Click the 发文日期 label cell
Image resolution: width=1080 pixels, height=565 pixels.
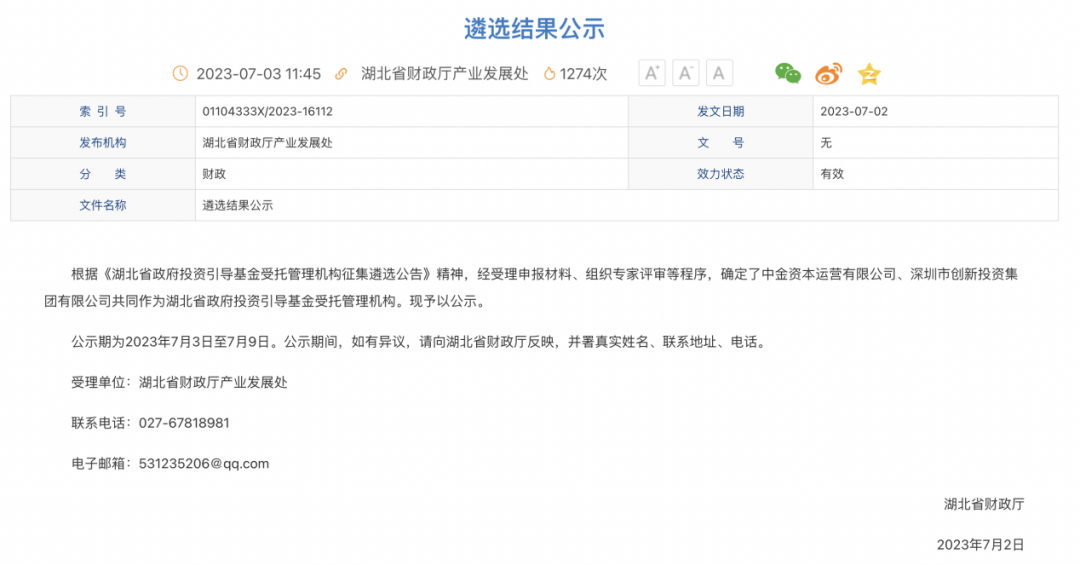[x=720, y=112]
